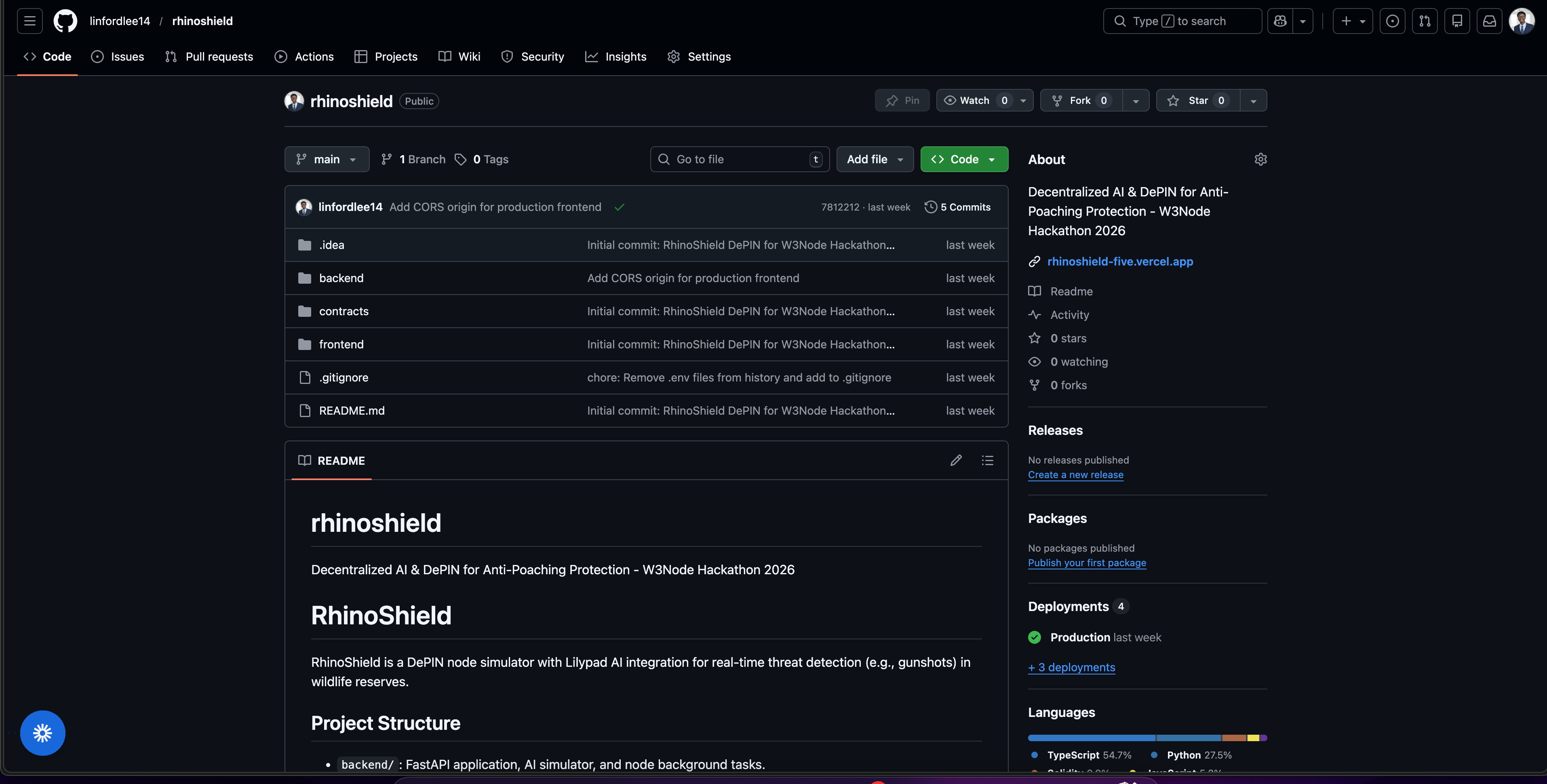
Task: Click the GitHub logo home icon
Action: tap(65, 21)
